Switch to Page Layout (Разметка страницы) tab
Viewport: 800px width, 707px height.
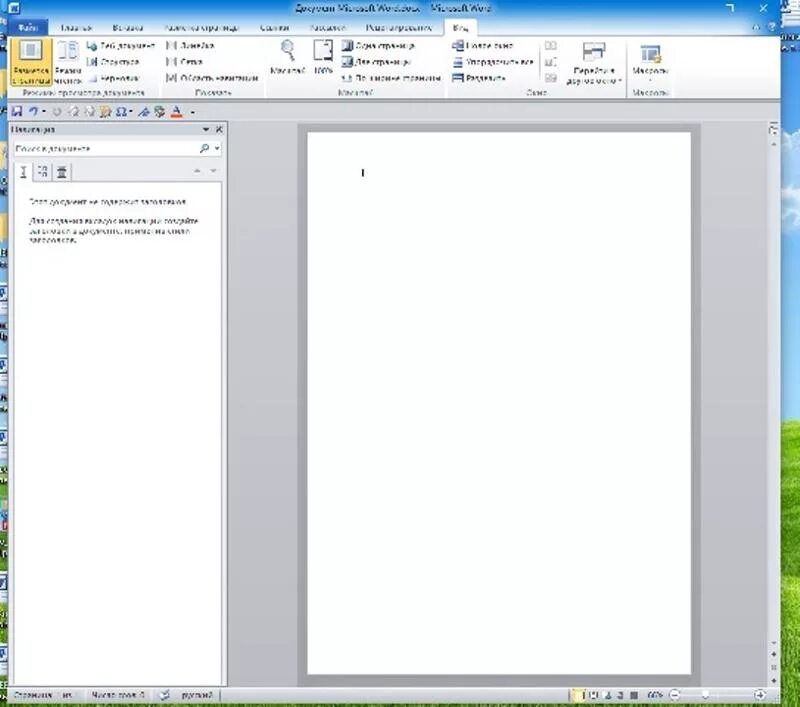pos(201,28)
